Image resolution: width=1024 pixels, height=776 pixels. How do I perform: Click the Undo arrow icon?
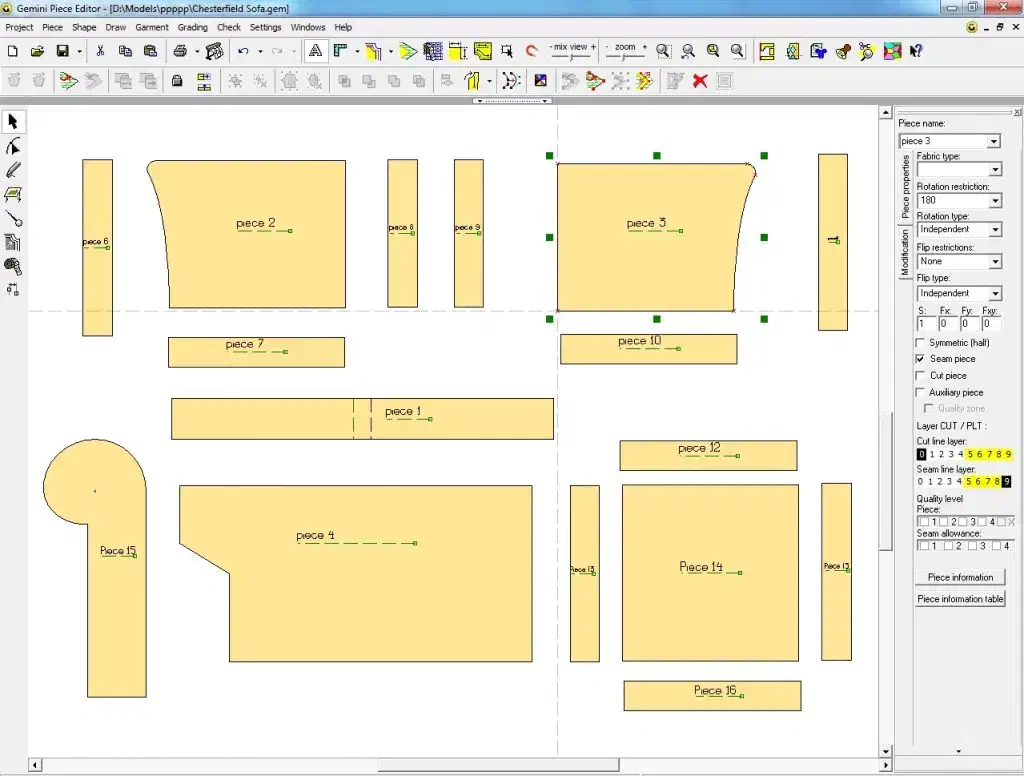[243, 51]
